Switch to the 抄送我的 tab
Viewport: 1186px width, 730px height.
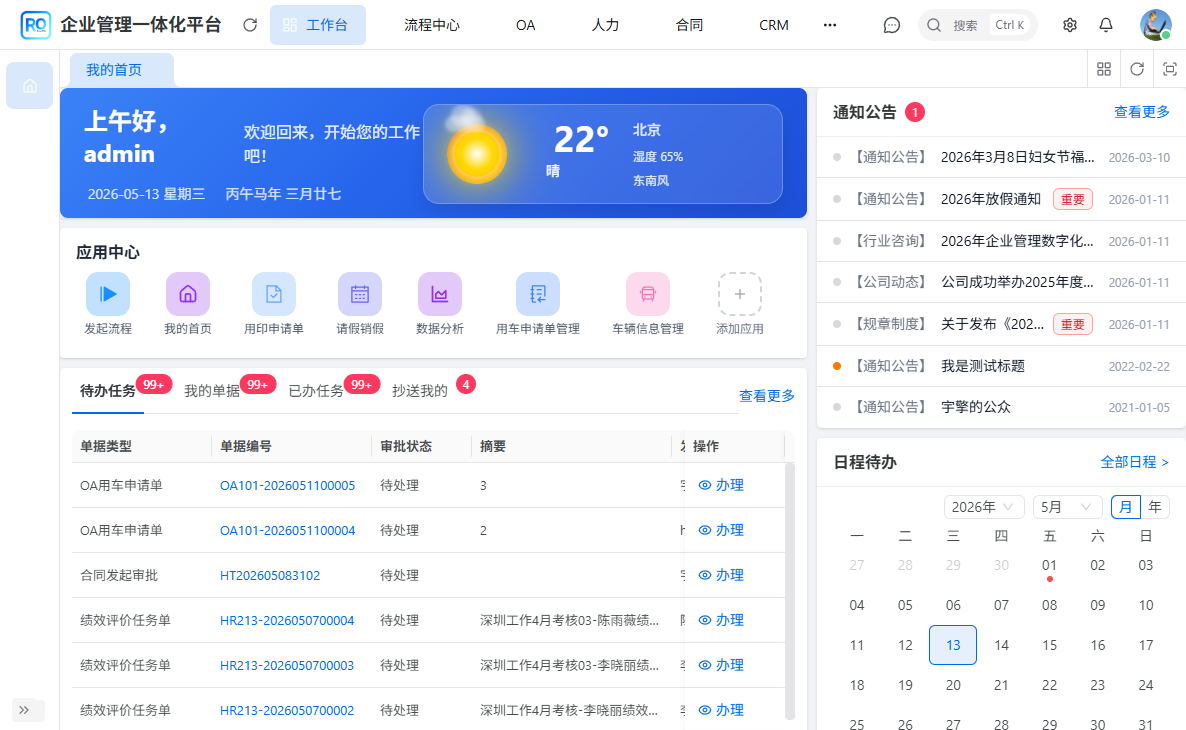coord(420,391)
